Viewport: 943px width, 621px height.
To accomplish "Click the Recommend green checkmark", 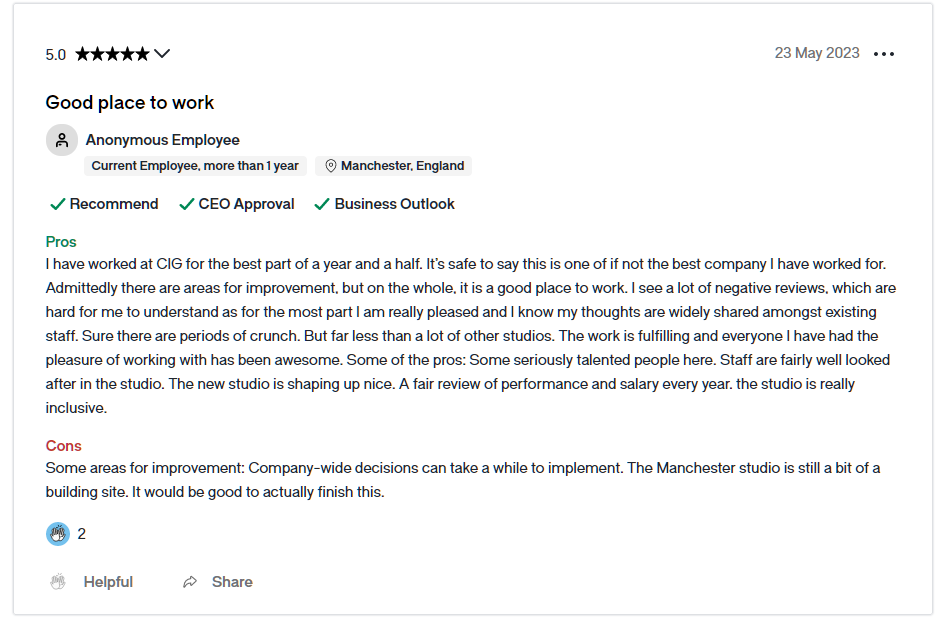I will [57, 204].
